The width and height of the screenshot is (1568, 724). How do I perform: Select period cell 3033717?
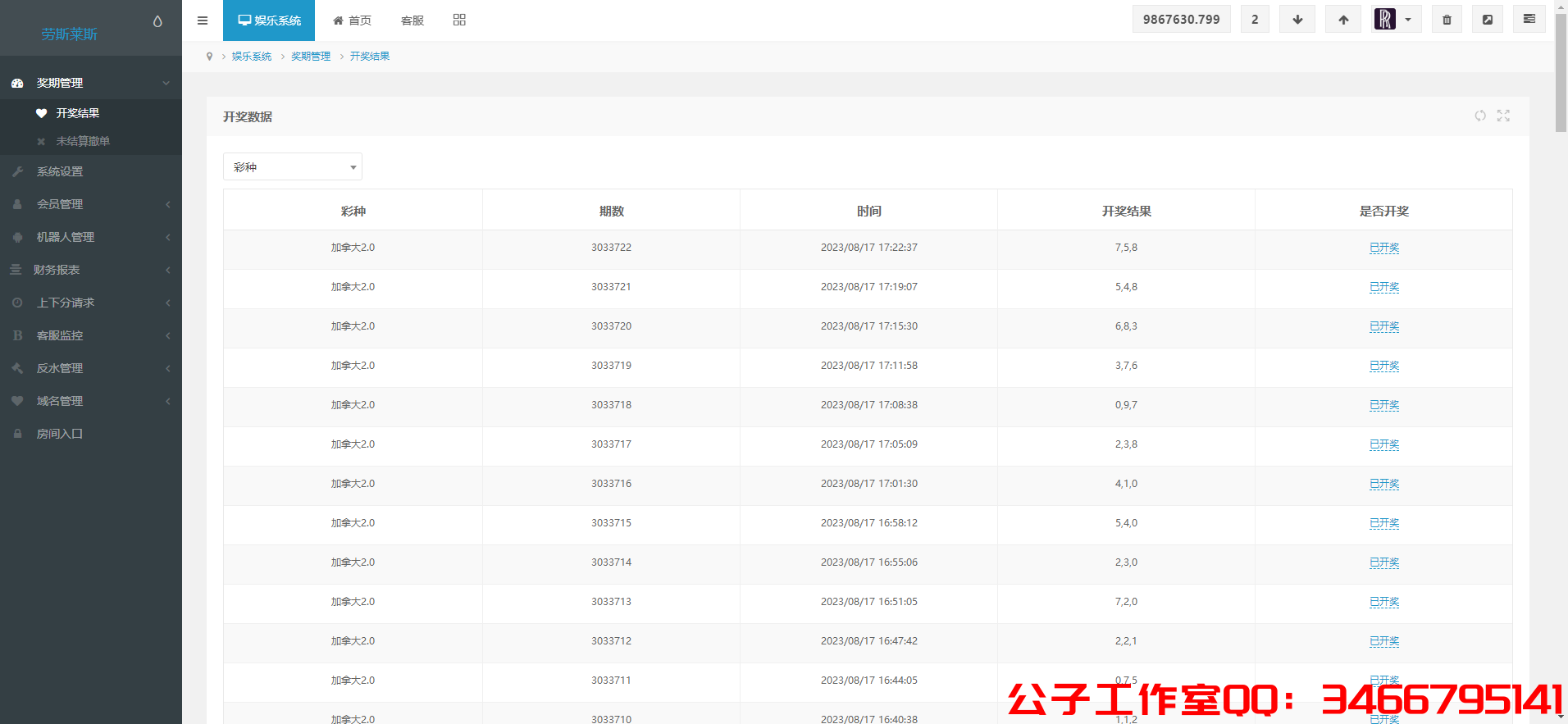click(612, 444)
